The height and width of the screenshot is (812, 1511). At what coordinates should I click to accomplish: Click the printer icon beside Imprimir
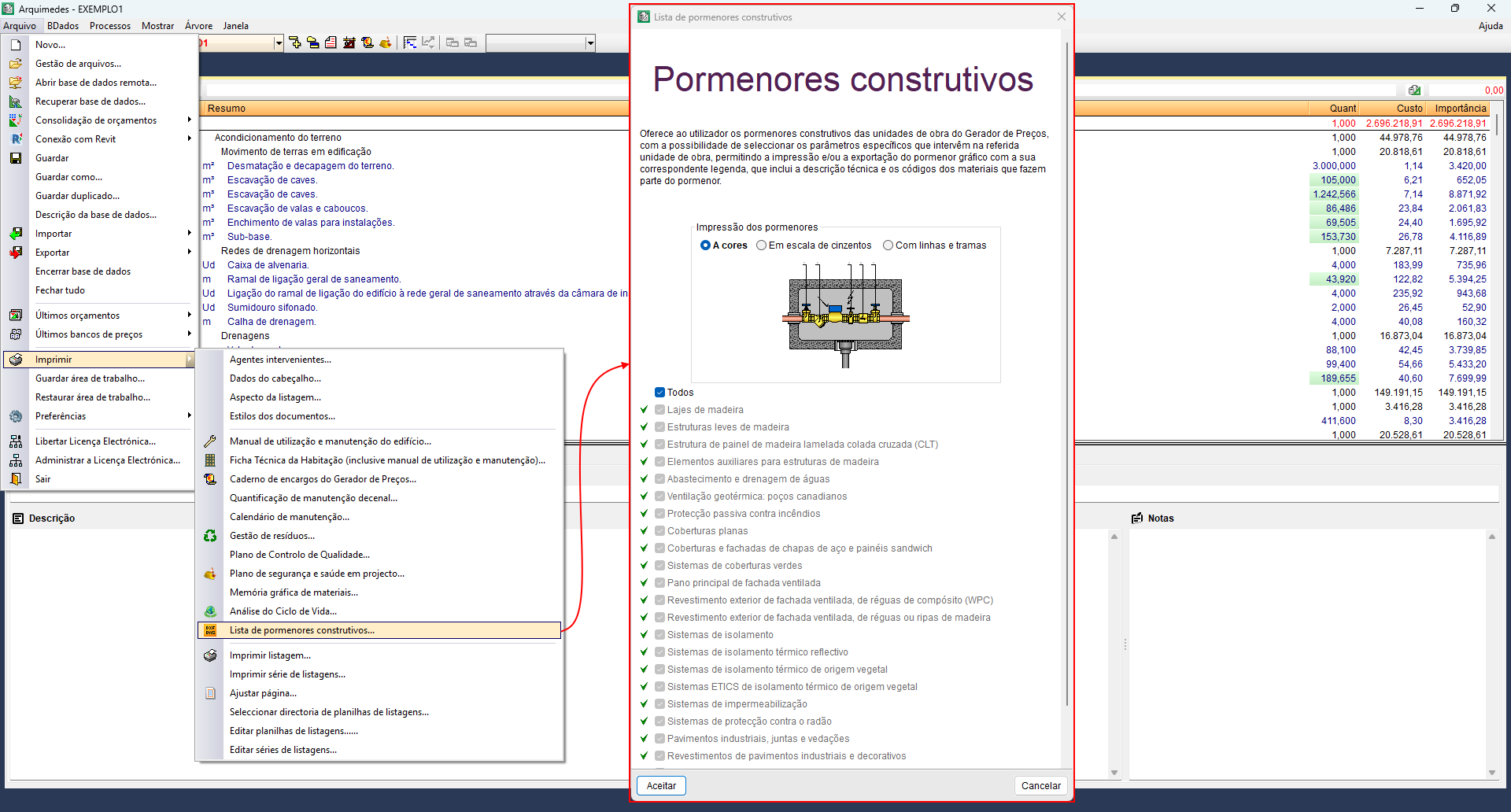[16, 359]
